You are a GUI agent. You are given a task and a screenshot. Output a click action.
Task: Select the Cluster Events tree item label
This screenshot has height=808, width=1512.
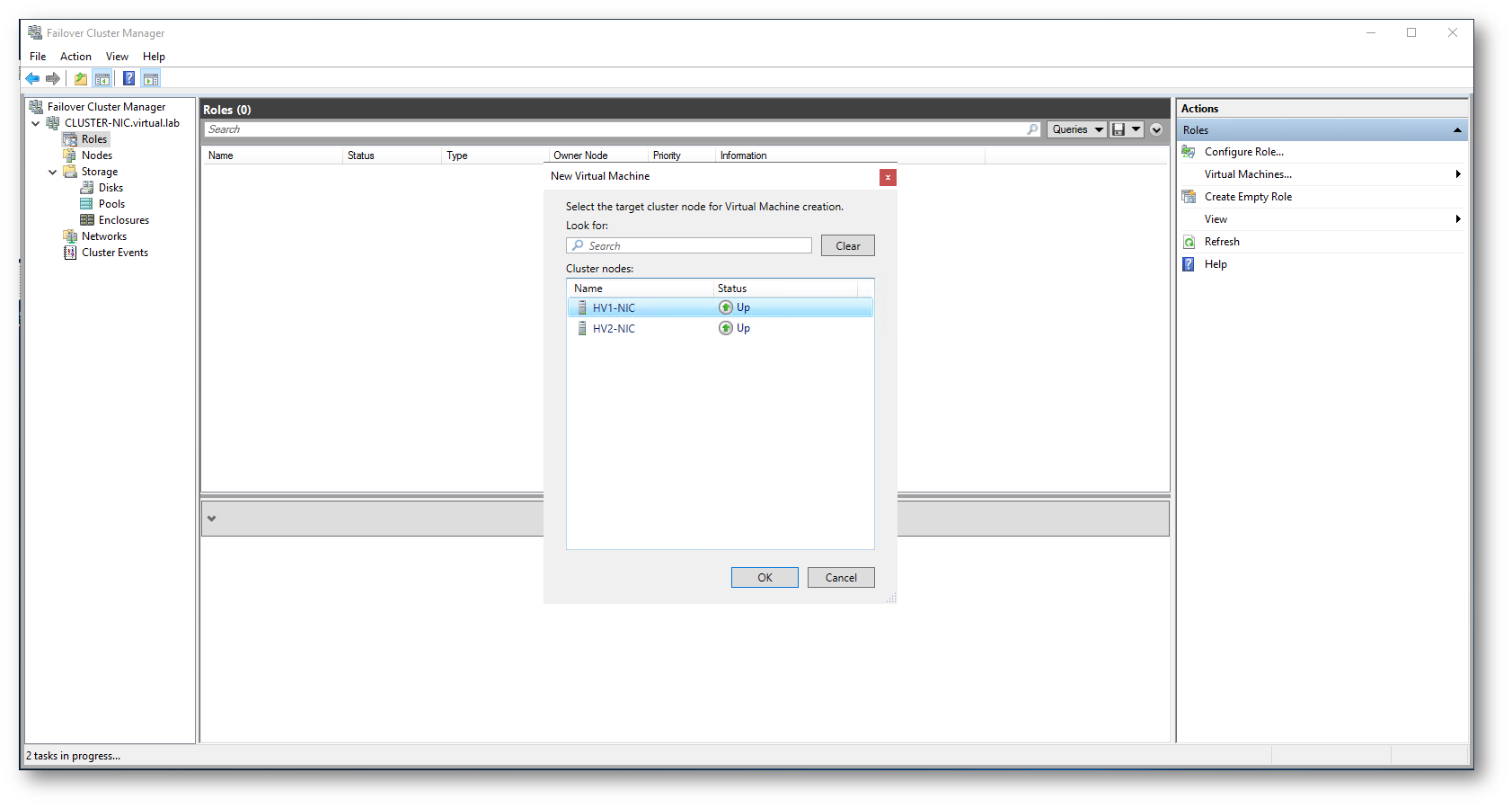(115, 253)
